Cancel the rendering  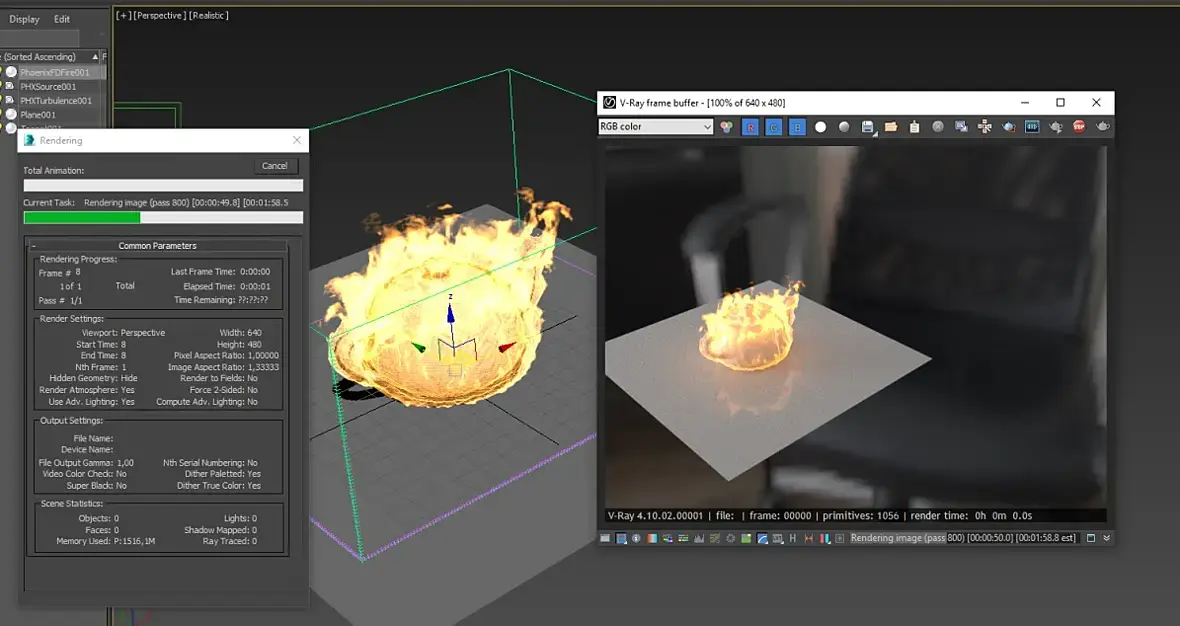click(275, 166)
